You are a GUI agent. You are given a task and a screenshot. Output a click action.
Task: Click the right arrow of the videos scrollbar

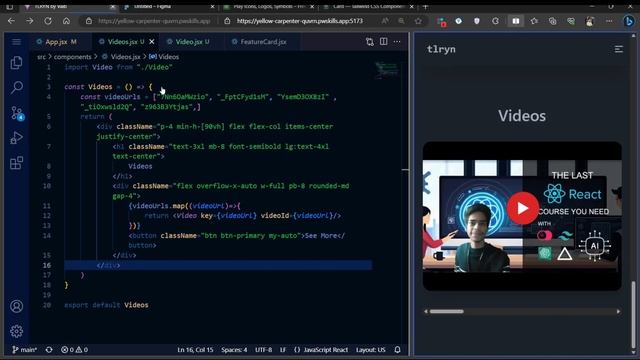tap(618, 311)
